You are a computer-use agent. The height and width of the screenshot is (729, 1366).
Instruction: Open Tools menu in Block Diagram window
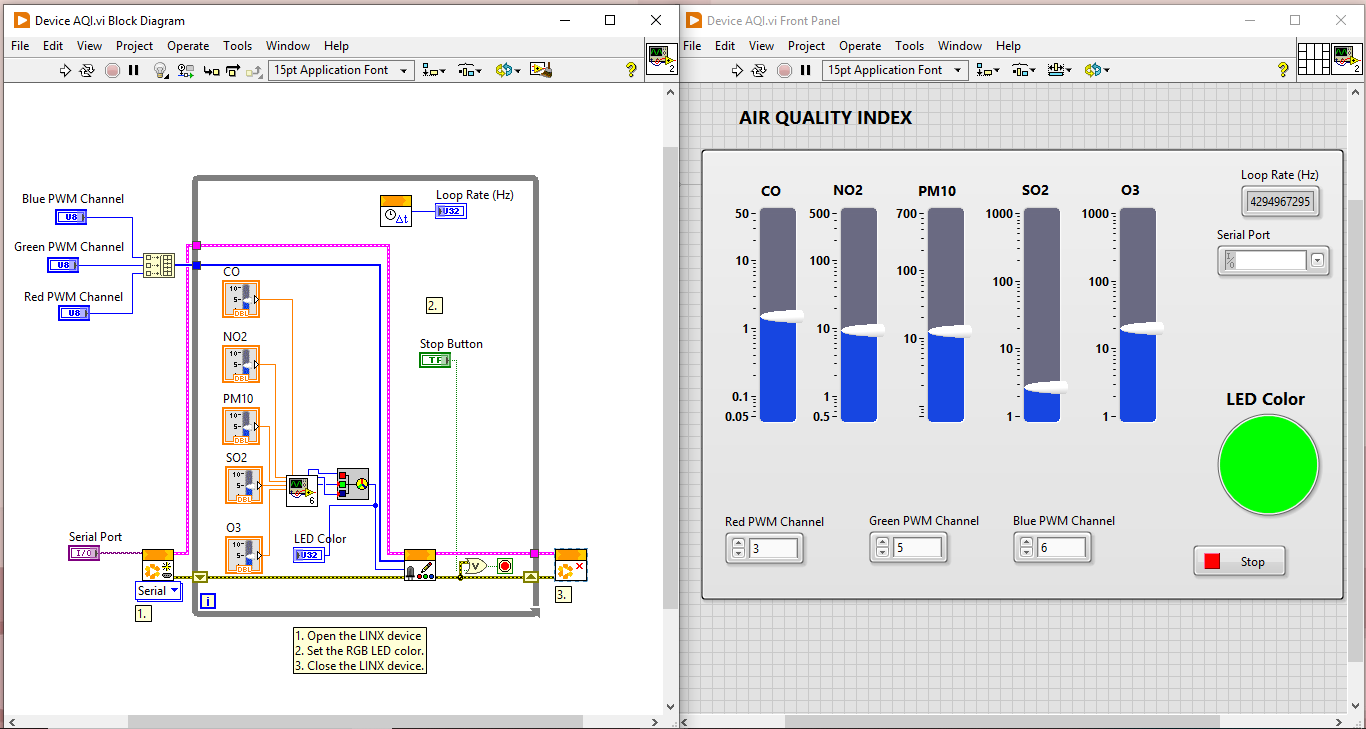point(237,46)
